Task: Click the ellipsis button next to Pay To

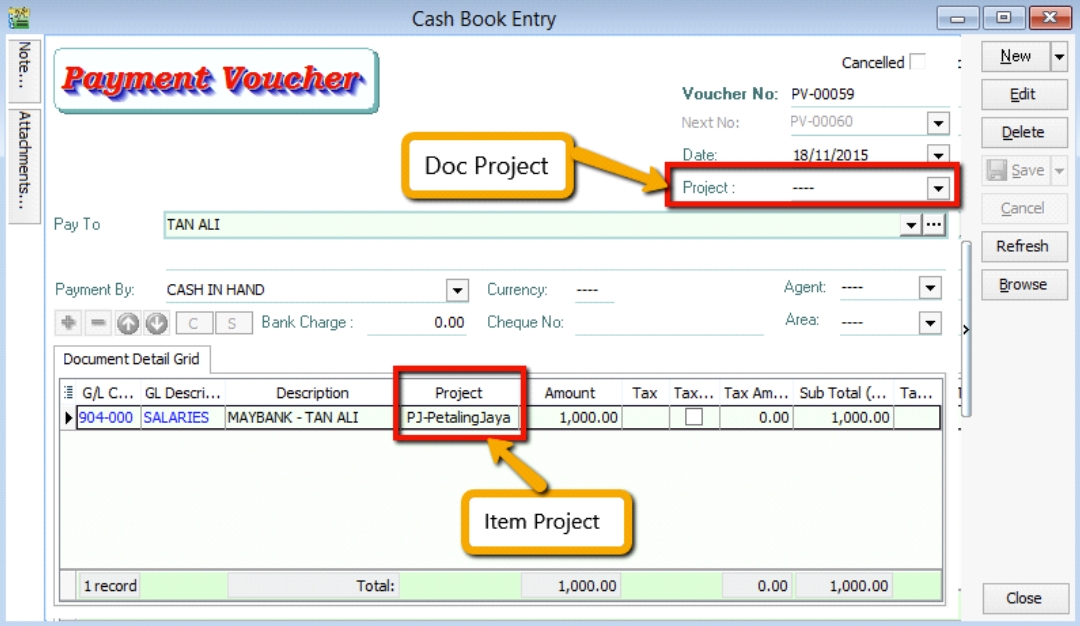Action: (x=934, y=225)
